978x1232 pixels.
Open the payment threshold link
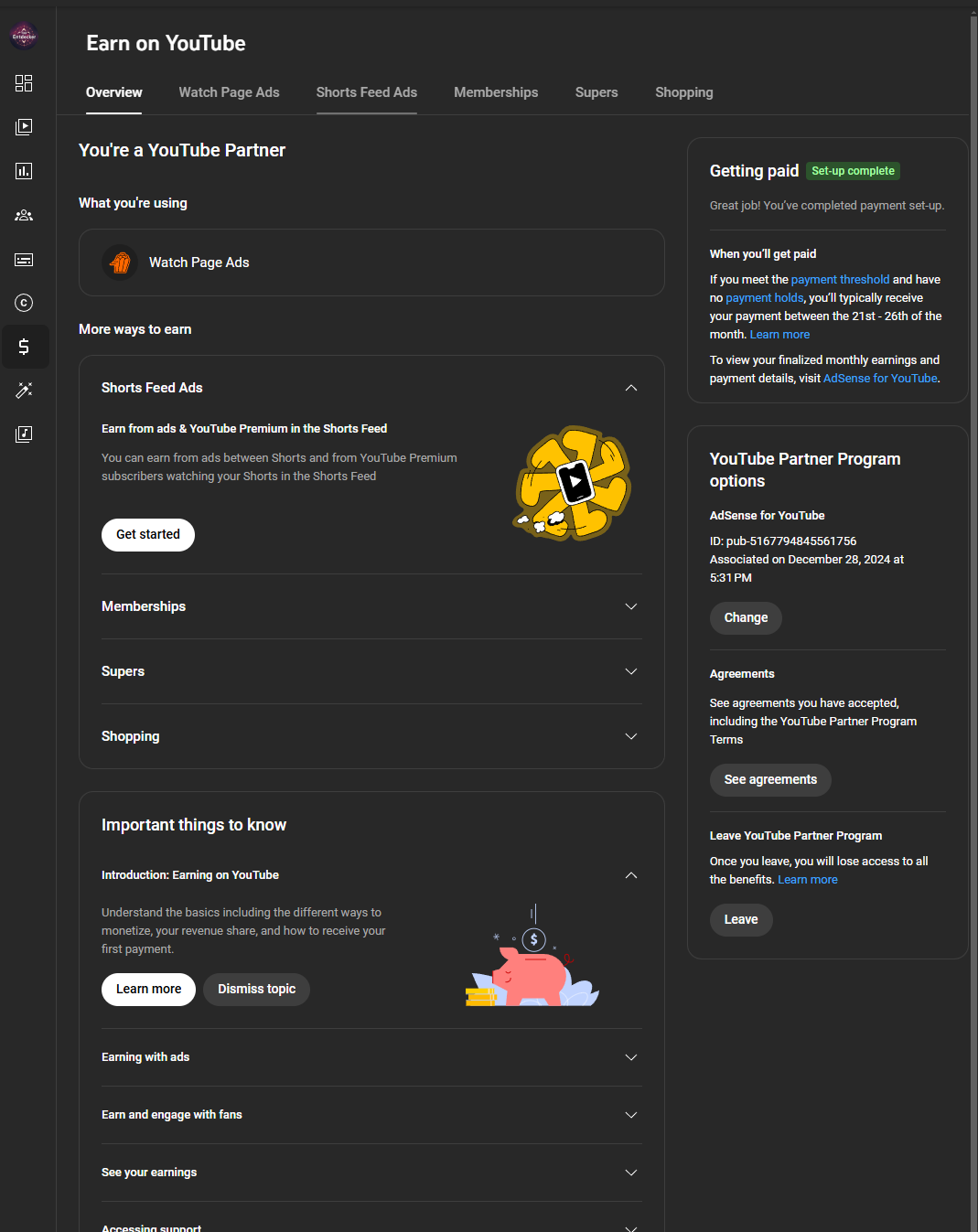click(x=840, y=280)
